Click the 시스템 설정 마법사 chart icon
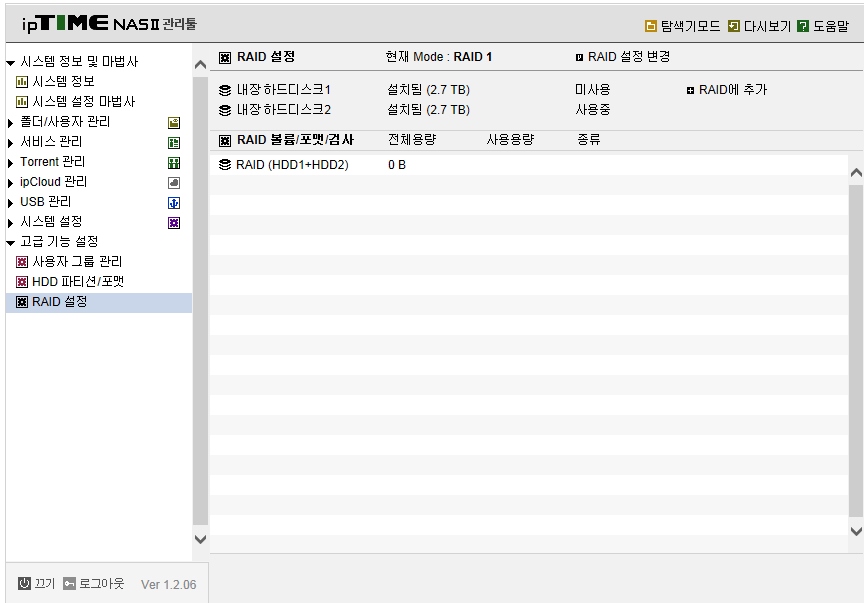 tap(22, 102)
